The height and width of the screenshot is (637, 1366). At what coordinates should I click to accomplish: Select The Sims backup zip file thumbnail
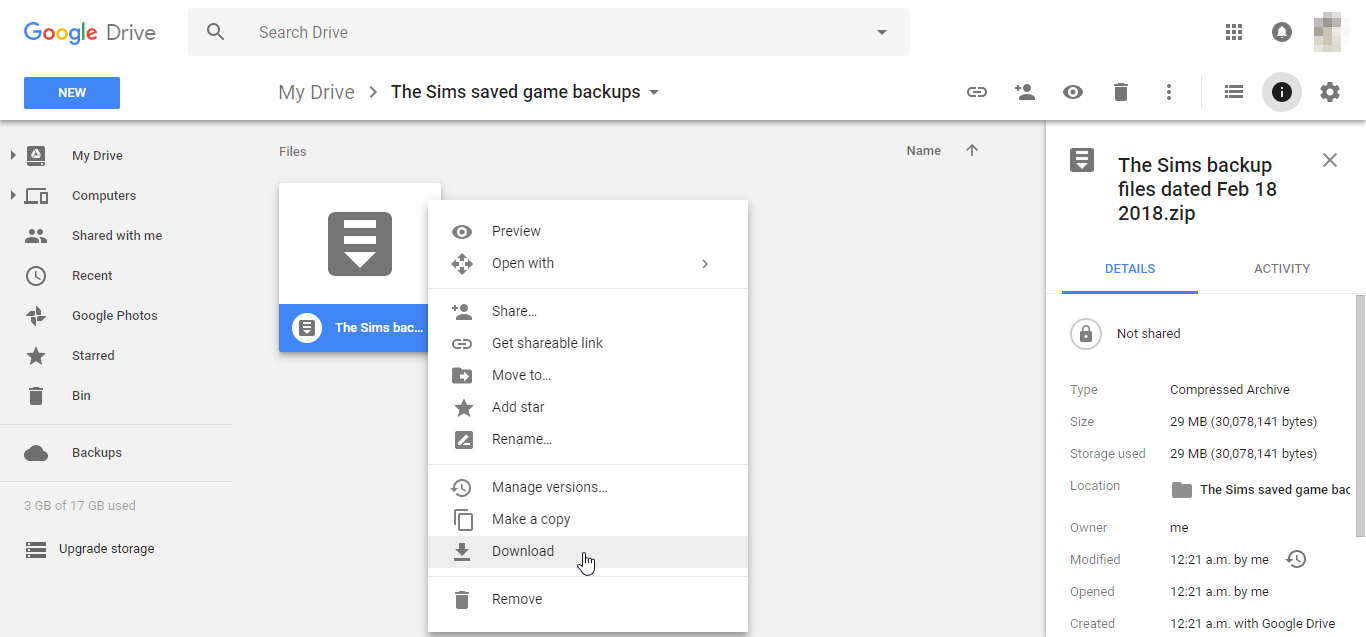[x=360, y=244]
